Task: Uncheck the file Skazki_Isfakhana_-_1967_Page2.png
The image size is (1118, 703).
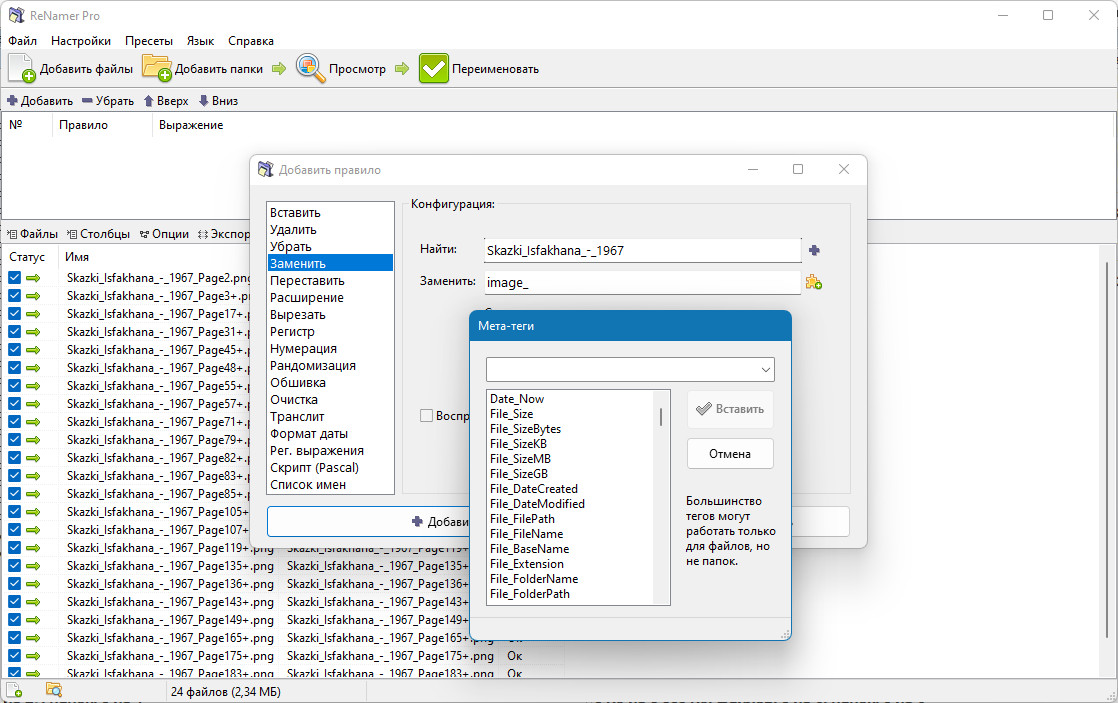Action: pyautogui.click(x=14, y=277)
